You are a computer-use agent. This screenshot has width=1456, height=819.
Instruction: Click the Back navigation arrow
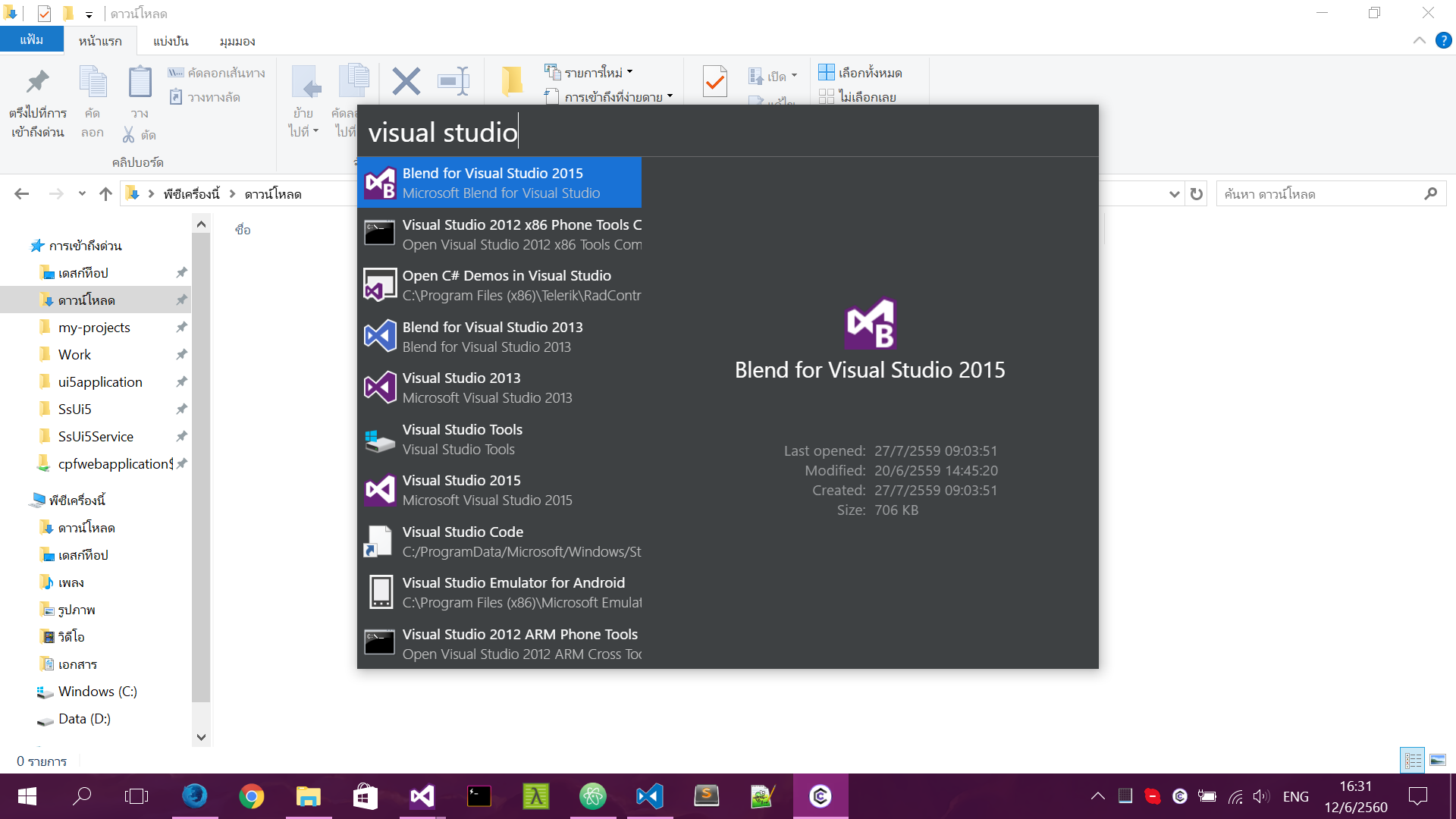coord(22,194)
